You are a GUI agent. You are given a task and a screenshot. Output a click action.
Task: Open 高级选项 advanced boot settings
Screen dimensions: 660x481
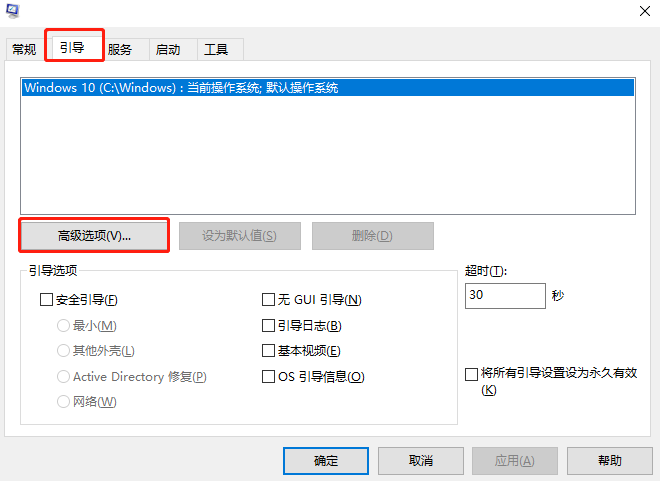(94, 236)
